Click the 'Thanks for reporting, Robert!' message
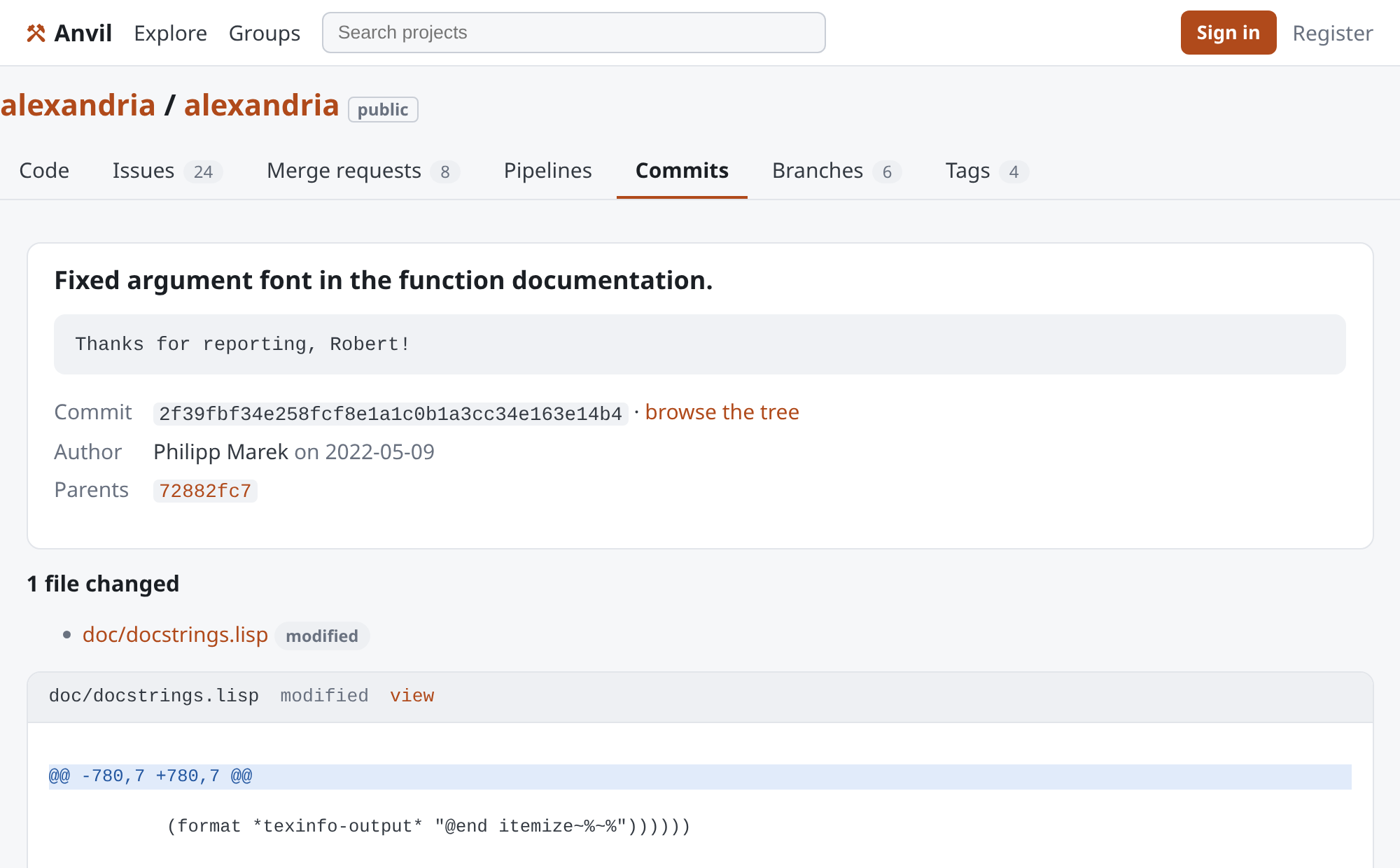Viewport: 1400px width, 868px height. 242,344
